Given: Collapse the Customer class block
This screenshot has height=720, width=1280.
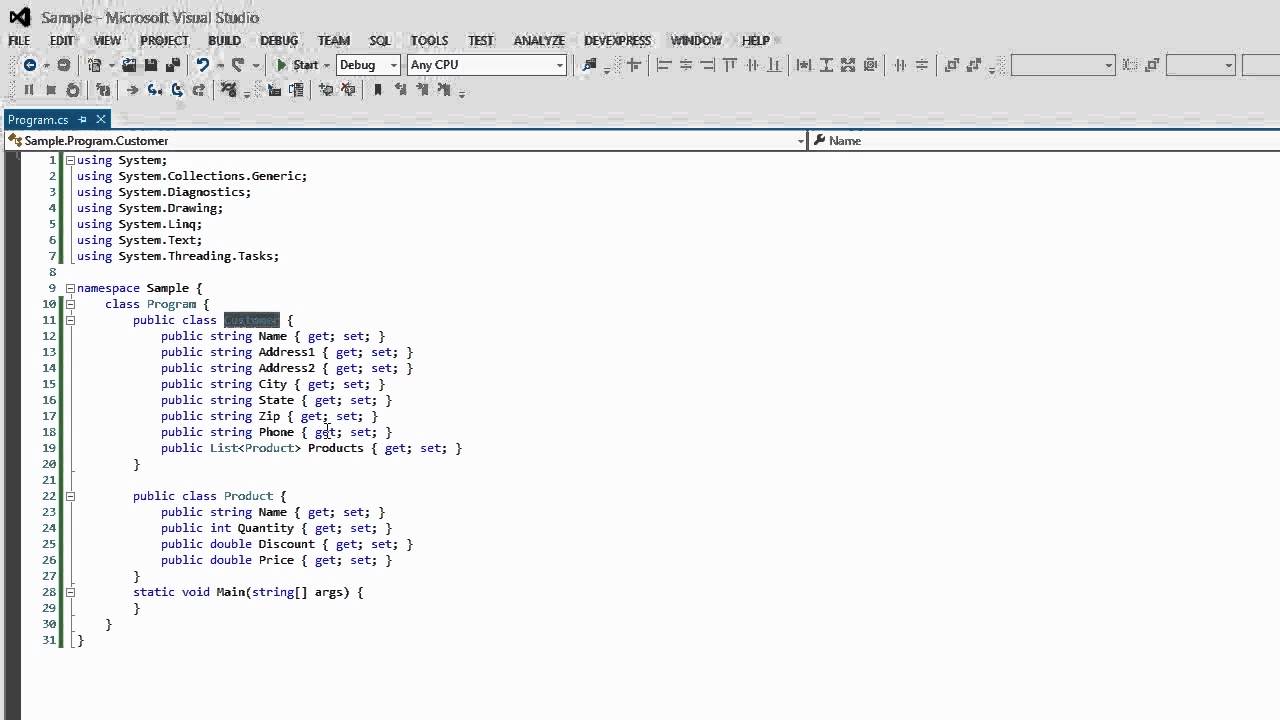Looking at the screenshot, I should click(x=70, y=320).
